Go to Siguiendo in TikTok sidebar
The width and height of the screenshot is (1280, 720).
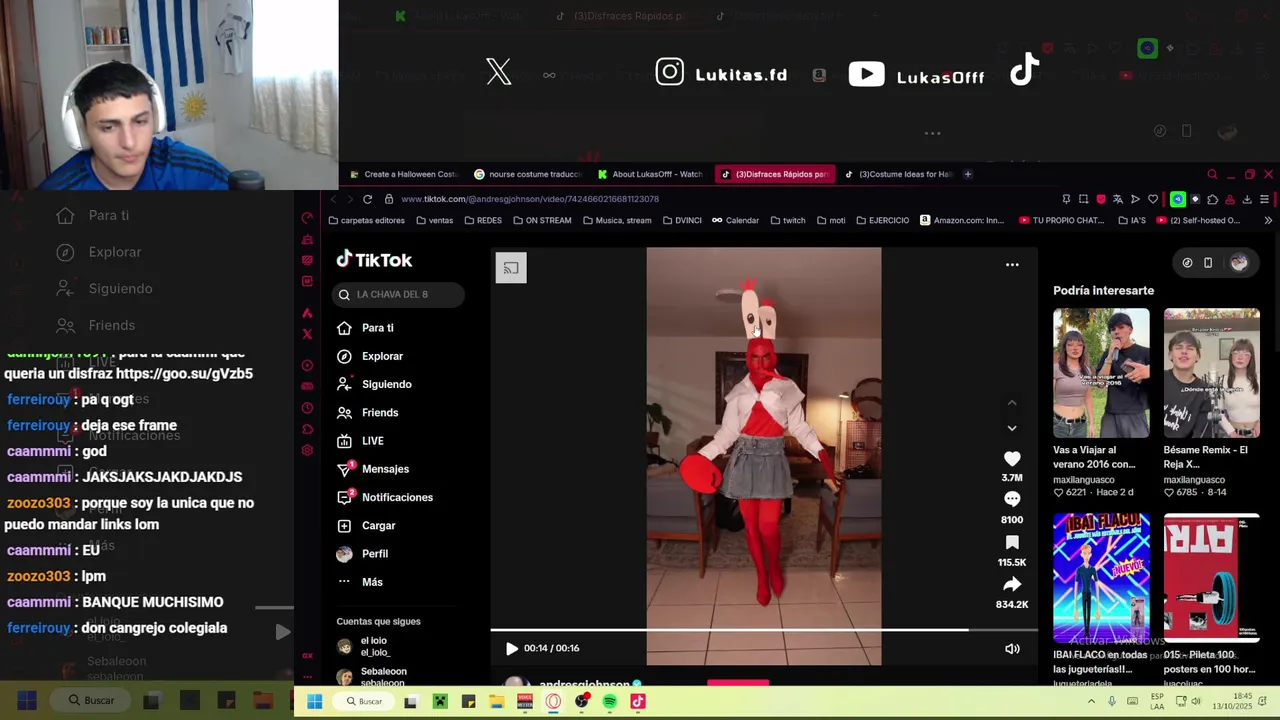(x=374, y=384)
